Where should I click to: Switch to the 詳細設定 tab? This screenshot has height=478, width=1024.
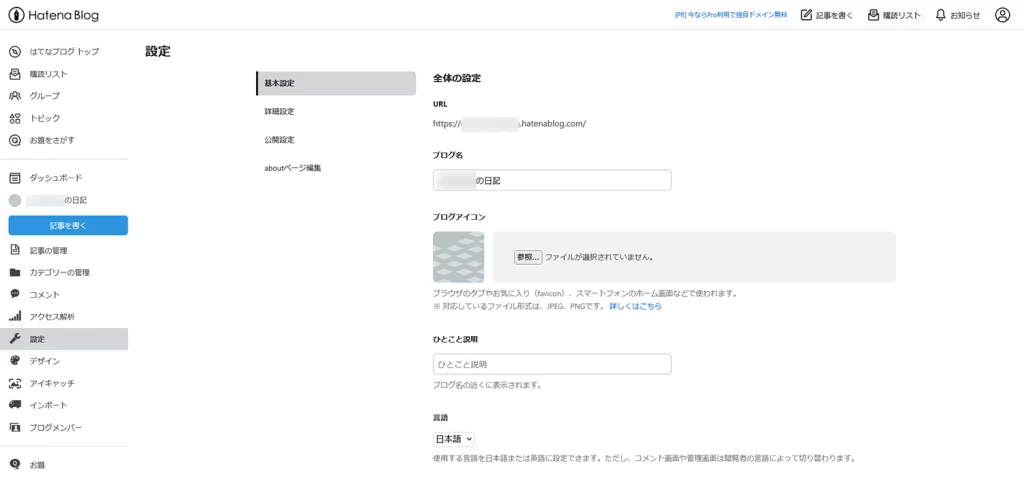(x=279, y=111)
